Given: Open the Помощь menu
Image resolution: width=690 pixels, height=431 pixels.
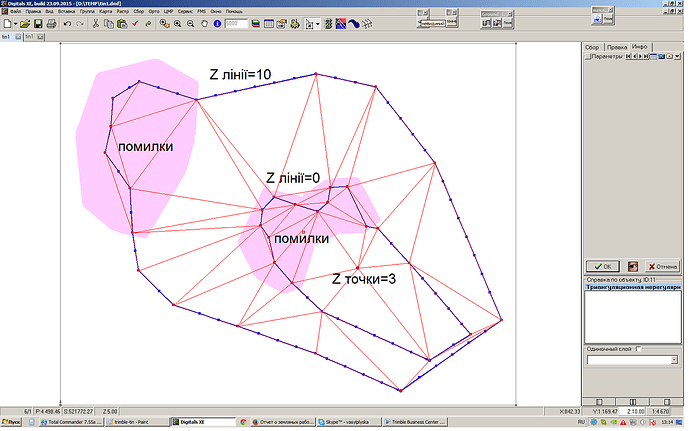Looking at the screenshot, I should point(234,11).
